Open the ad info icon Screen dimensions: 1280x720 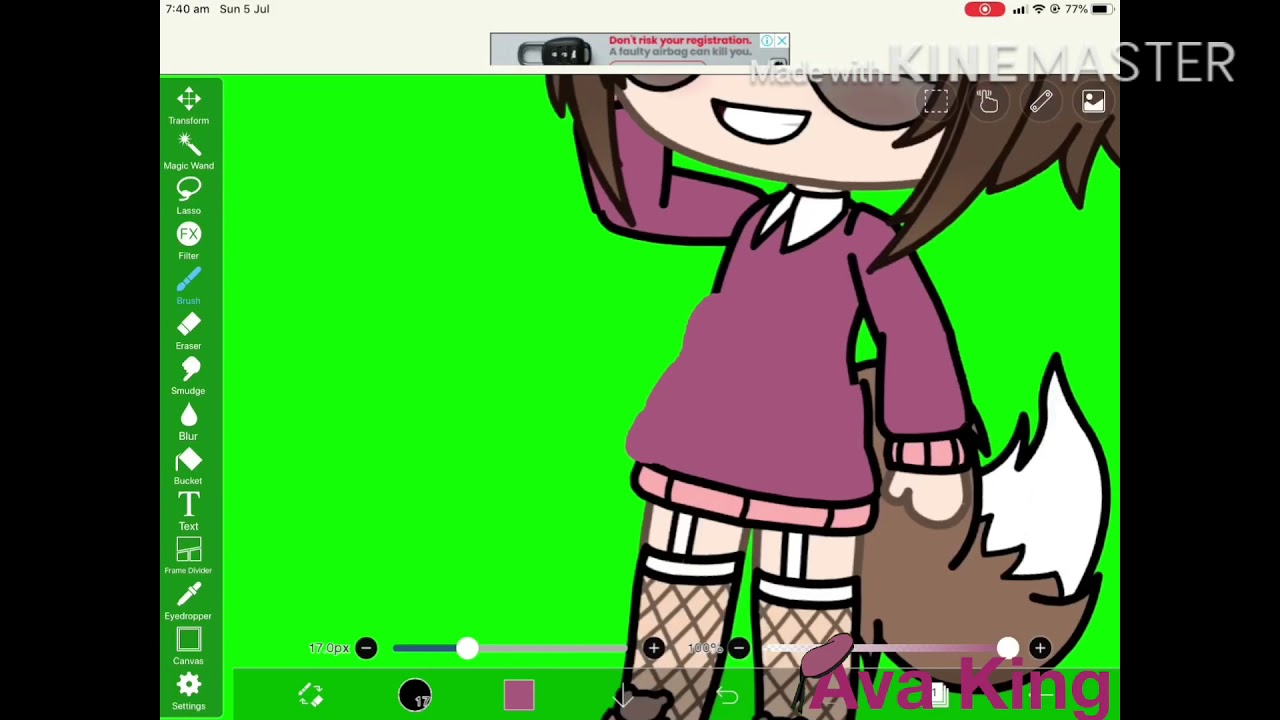click(x=767, y=41)
